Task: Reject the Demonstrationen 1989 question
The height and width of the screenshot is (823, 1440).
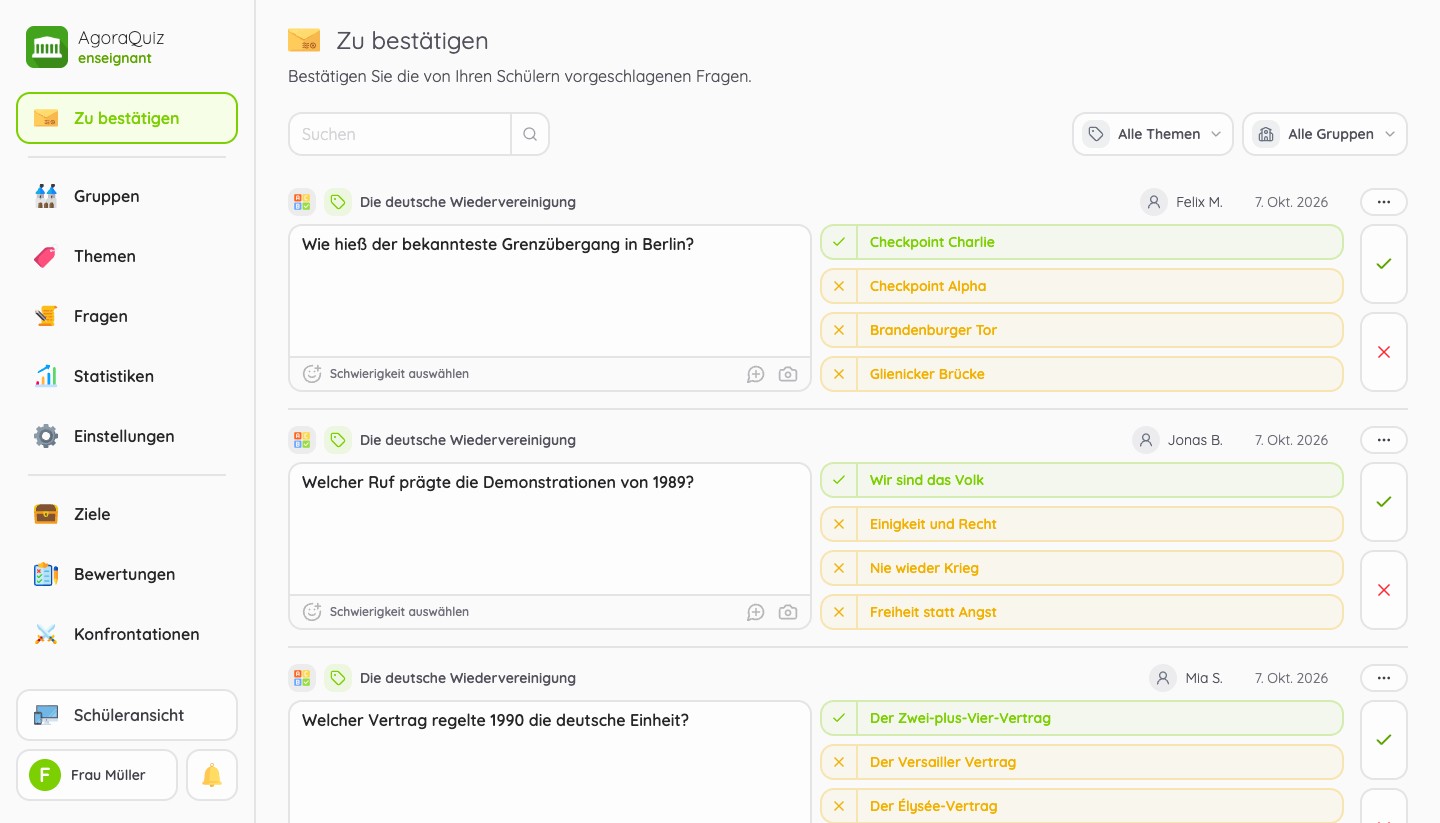Action: click(1384, 590)
